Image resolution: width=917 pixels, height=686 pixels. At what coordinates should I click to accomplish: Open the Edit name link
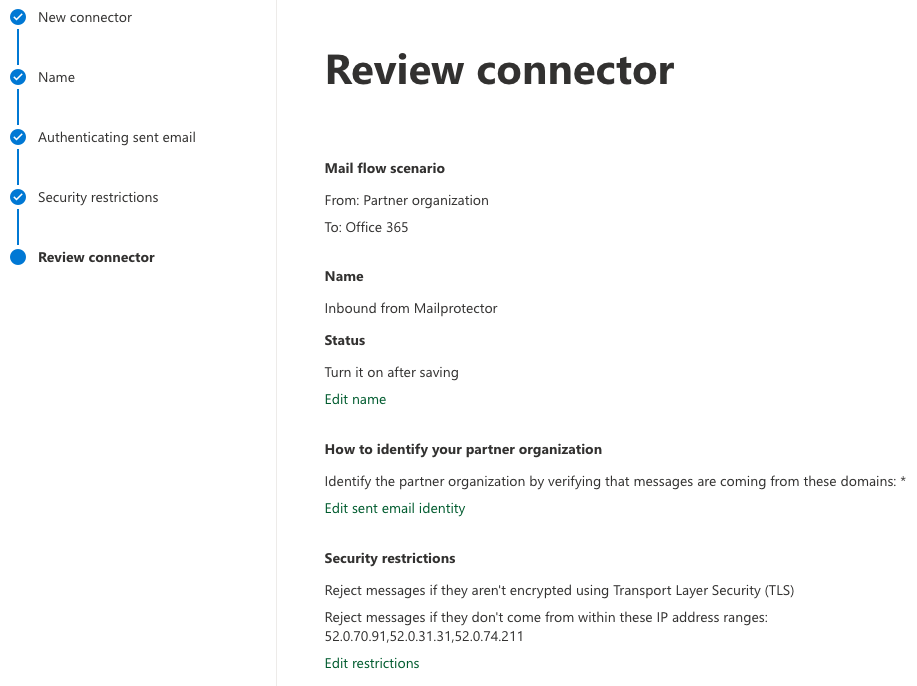tap(355, 399)
